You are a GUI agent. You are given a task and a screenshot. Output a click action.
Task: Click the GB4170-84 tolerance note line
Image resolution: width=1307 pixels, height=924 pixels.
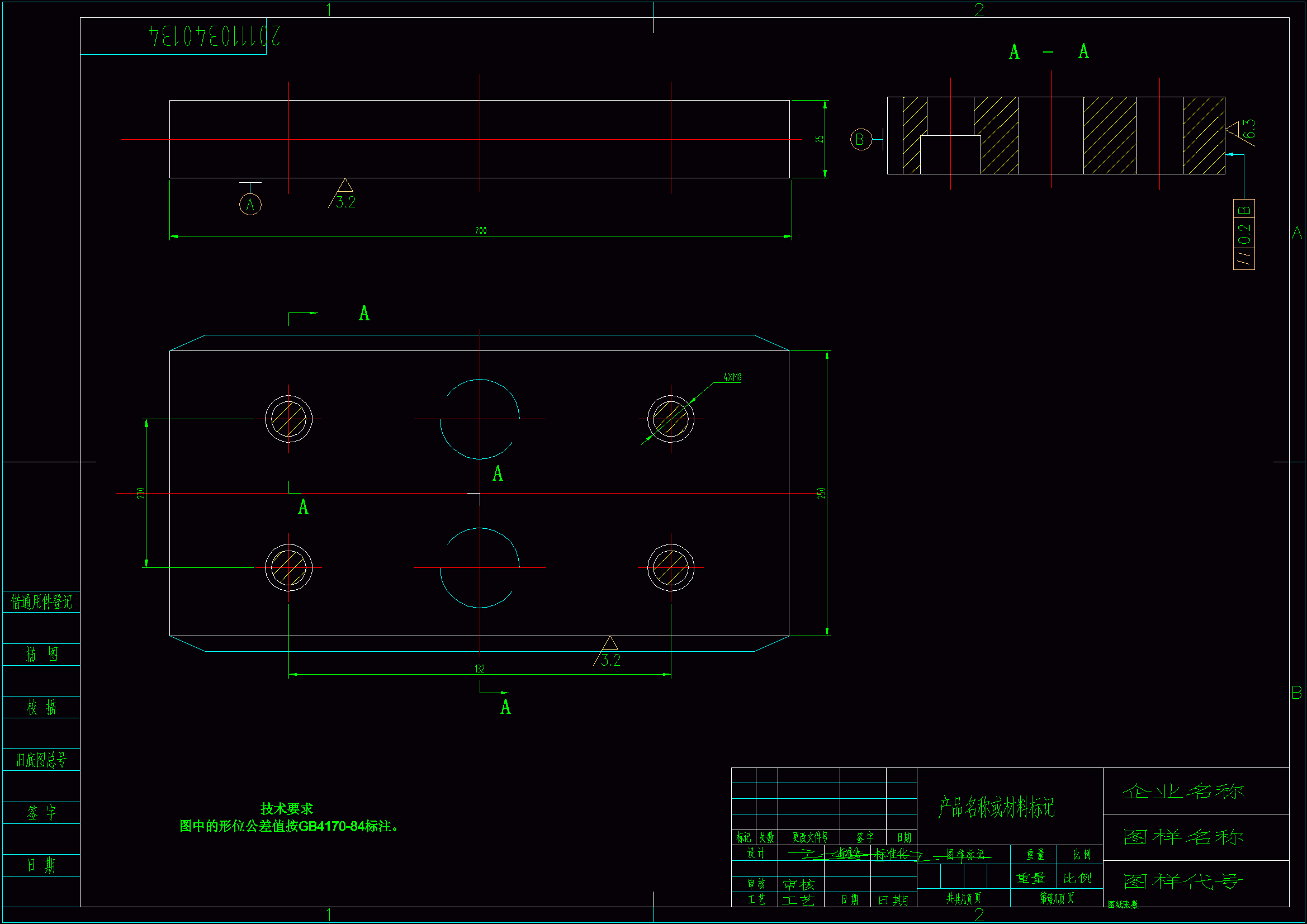(289, 826)
